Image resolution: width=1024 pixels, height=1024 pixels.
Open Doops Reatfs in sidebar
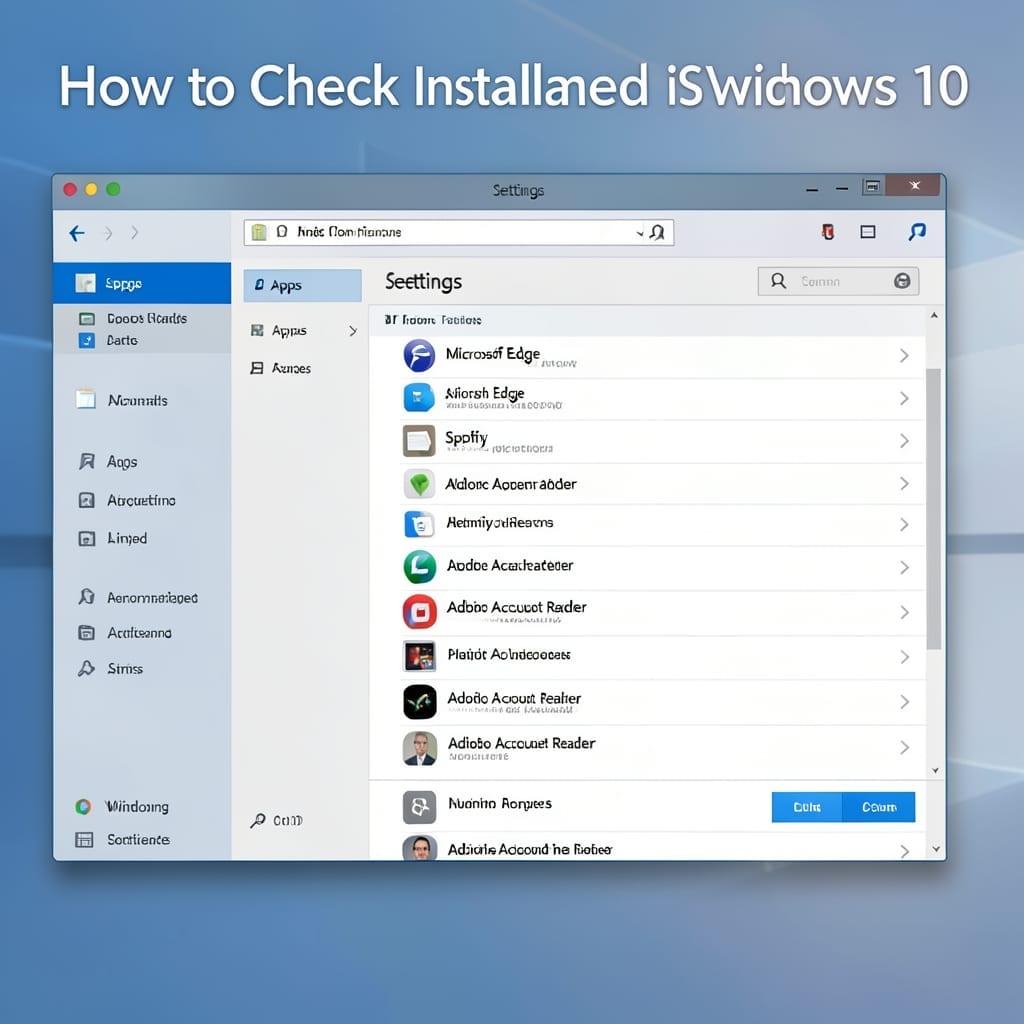tap(133, 318)
